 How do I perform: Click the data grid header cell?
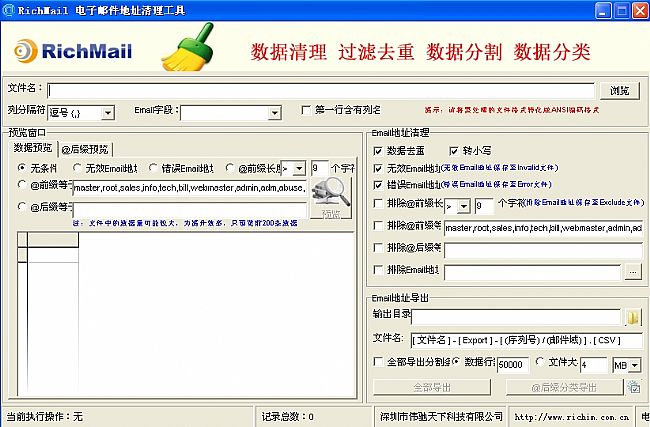click(x=53, y=240)
